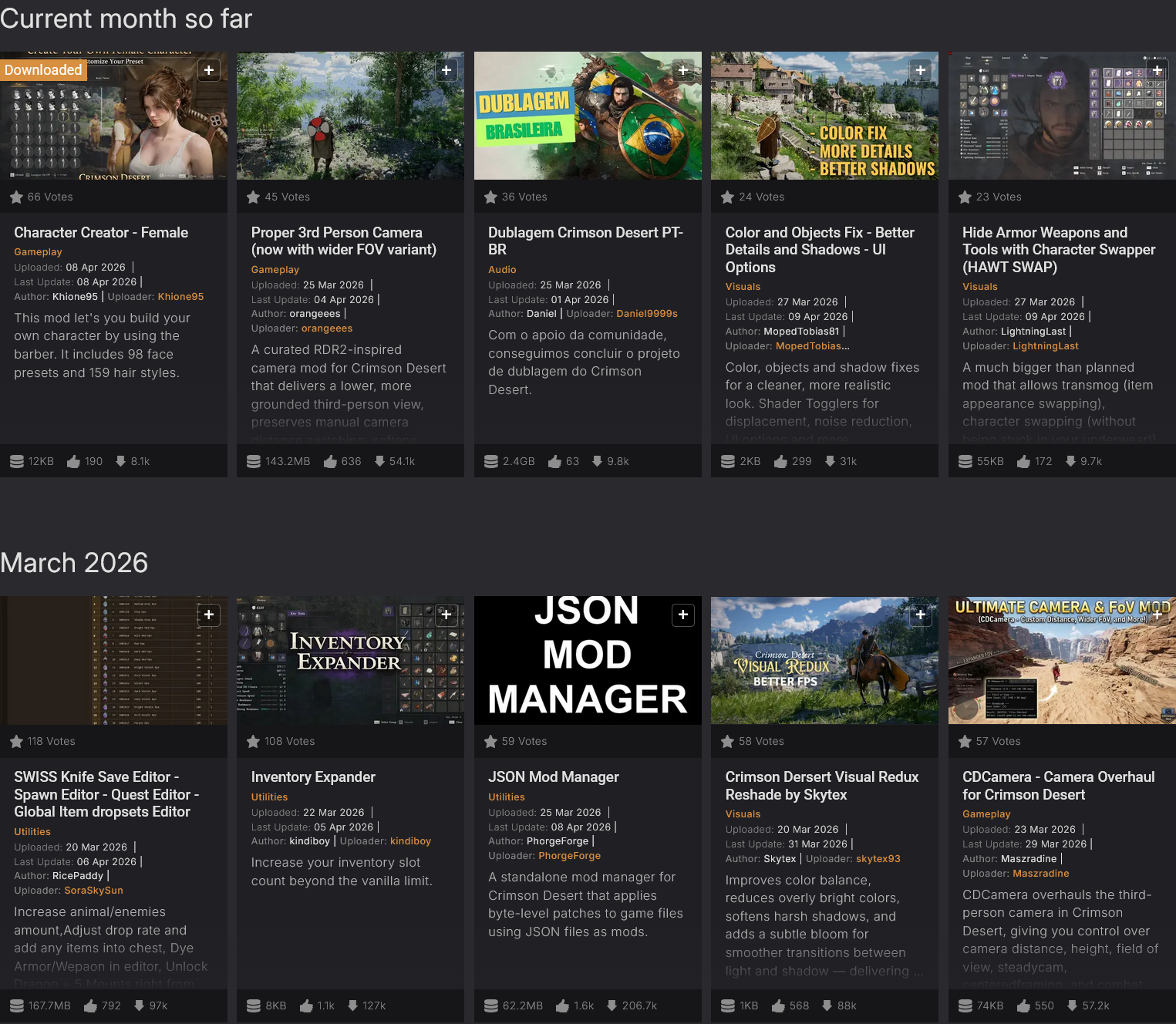Click plus icon on Visual Redux thumbnail

pos(921,615)
